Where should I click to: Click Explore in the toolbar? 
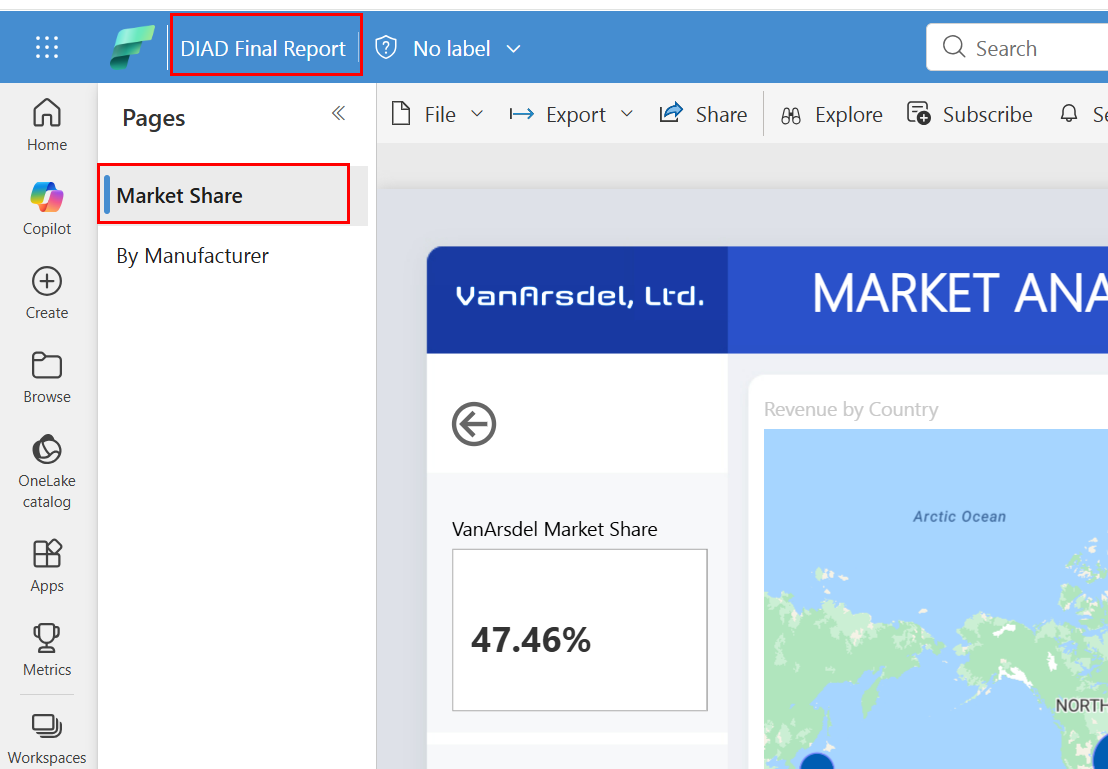(x=832, y=115)
